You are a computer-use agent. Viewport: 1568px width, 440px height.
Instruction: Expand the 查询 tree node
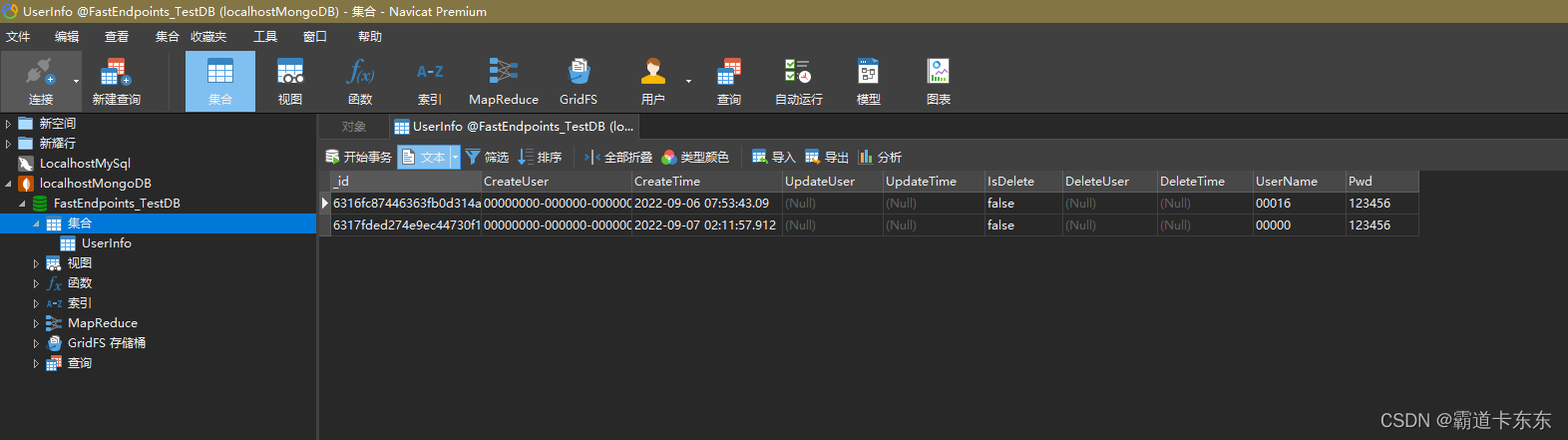[x=36, y=363]
